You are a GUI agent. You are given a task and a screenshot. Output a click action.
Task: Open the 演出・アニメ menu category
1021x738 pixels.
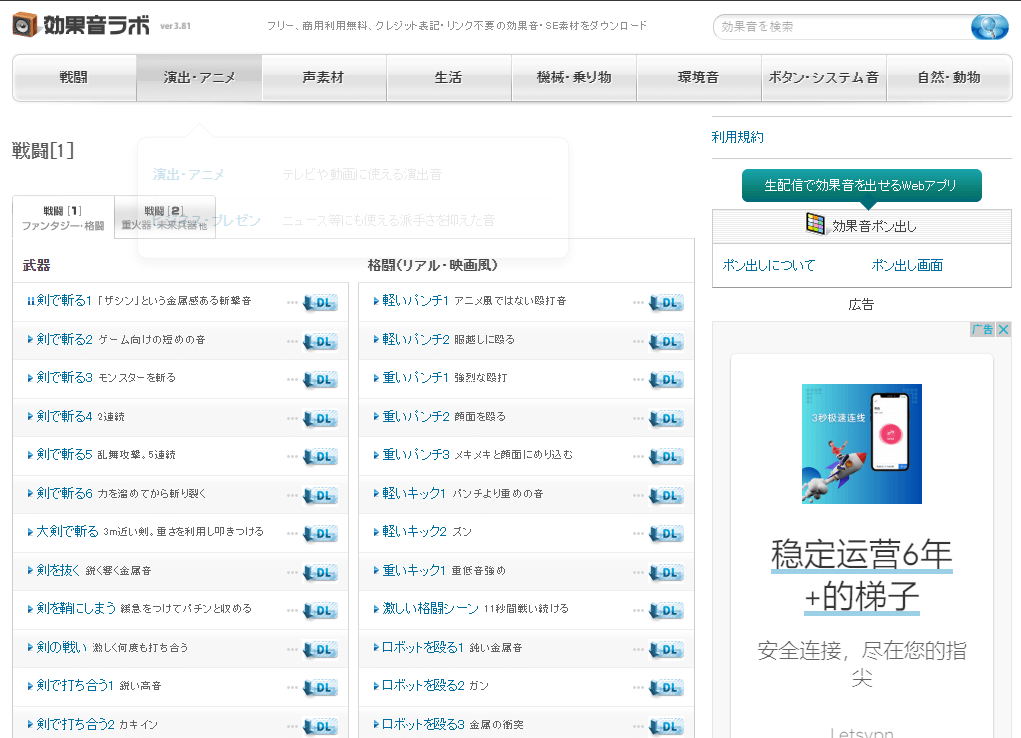click(199, 78)
